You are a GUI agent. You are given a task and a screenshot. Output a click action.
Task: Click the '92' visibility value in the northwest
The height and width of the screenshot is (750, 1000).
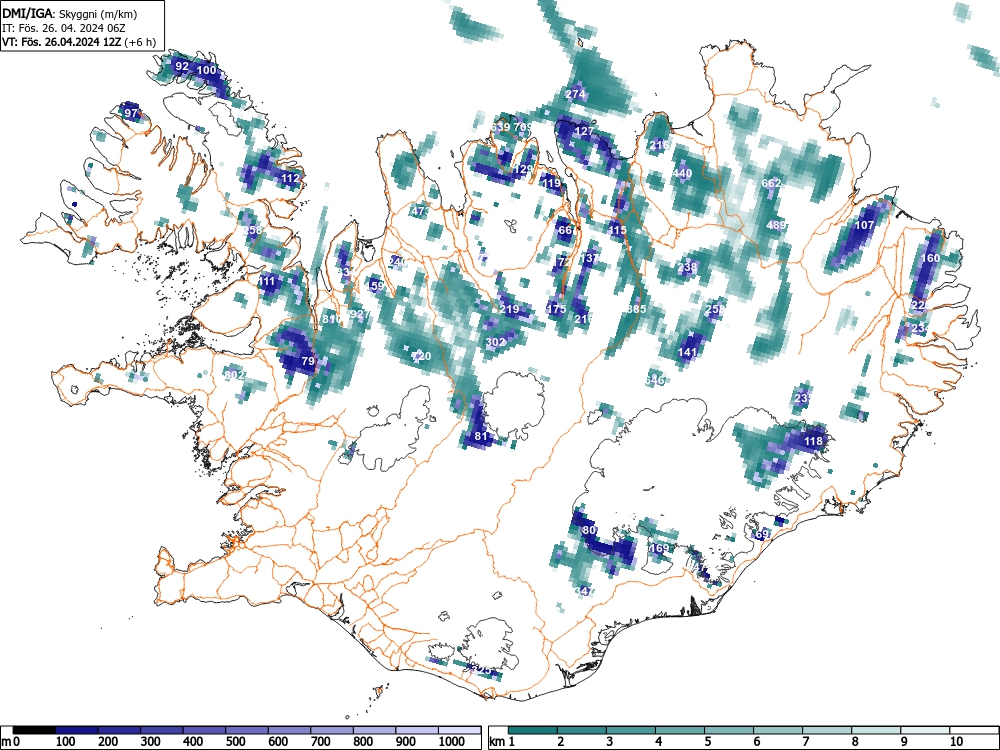182,66
